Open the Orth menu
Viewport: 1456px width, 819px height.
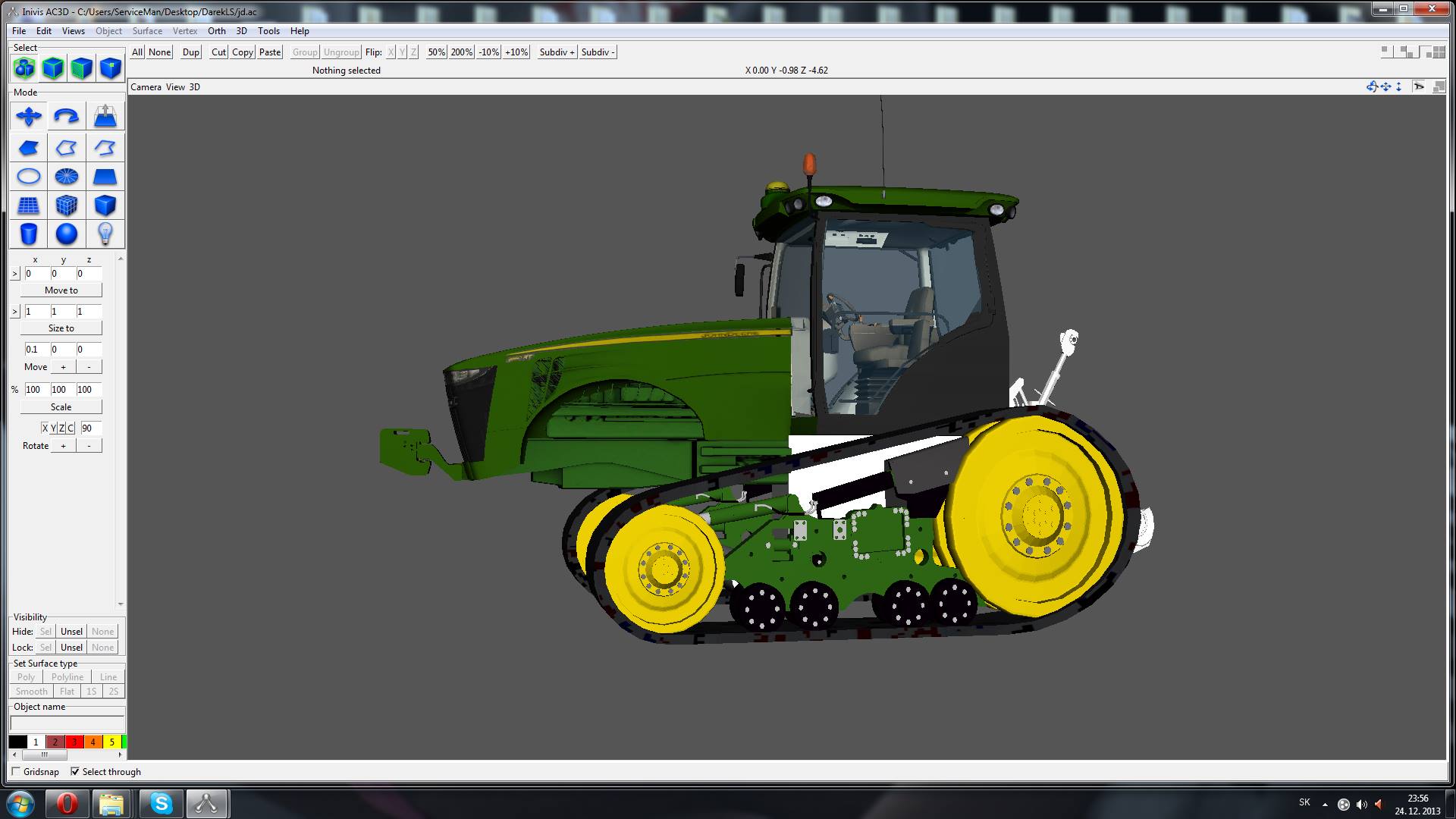217,31
